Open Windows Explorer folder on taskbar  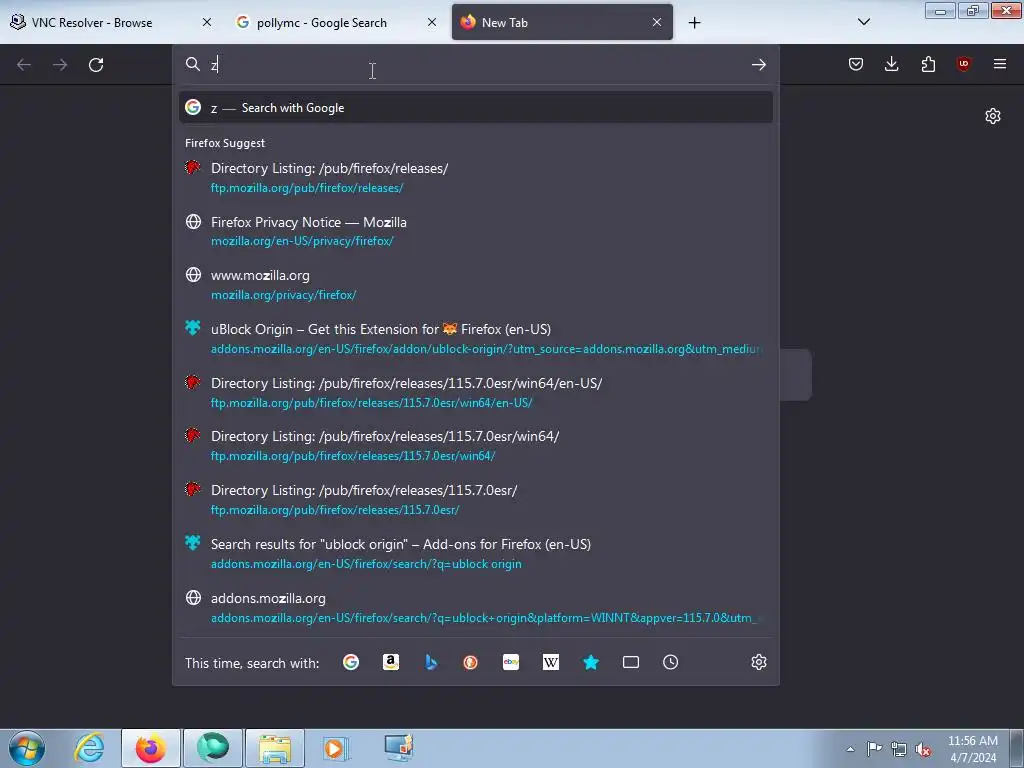click(275, 748)
